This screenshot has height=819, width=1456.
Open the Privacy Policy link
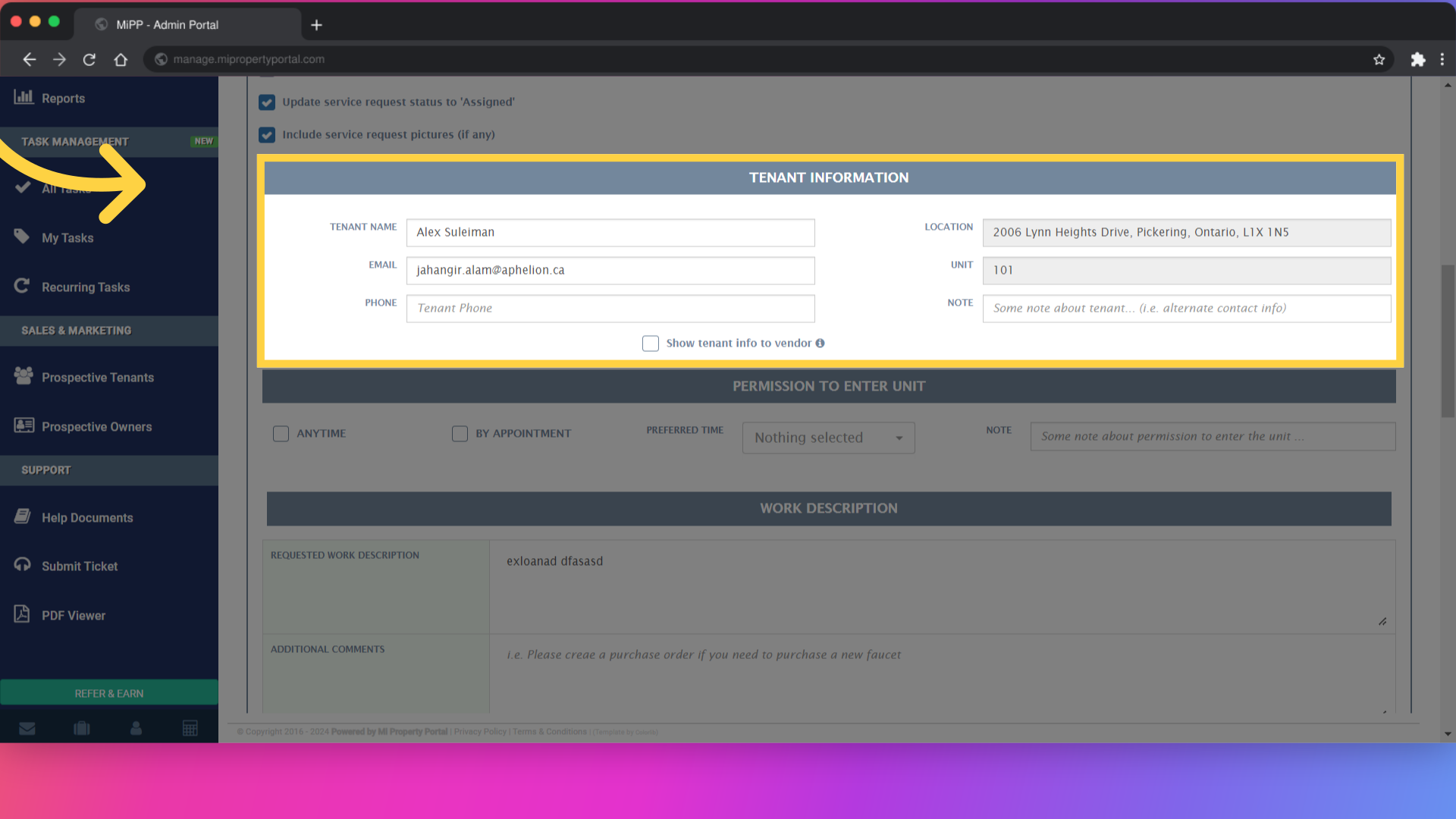point(480,732)
